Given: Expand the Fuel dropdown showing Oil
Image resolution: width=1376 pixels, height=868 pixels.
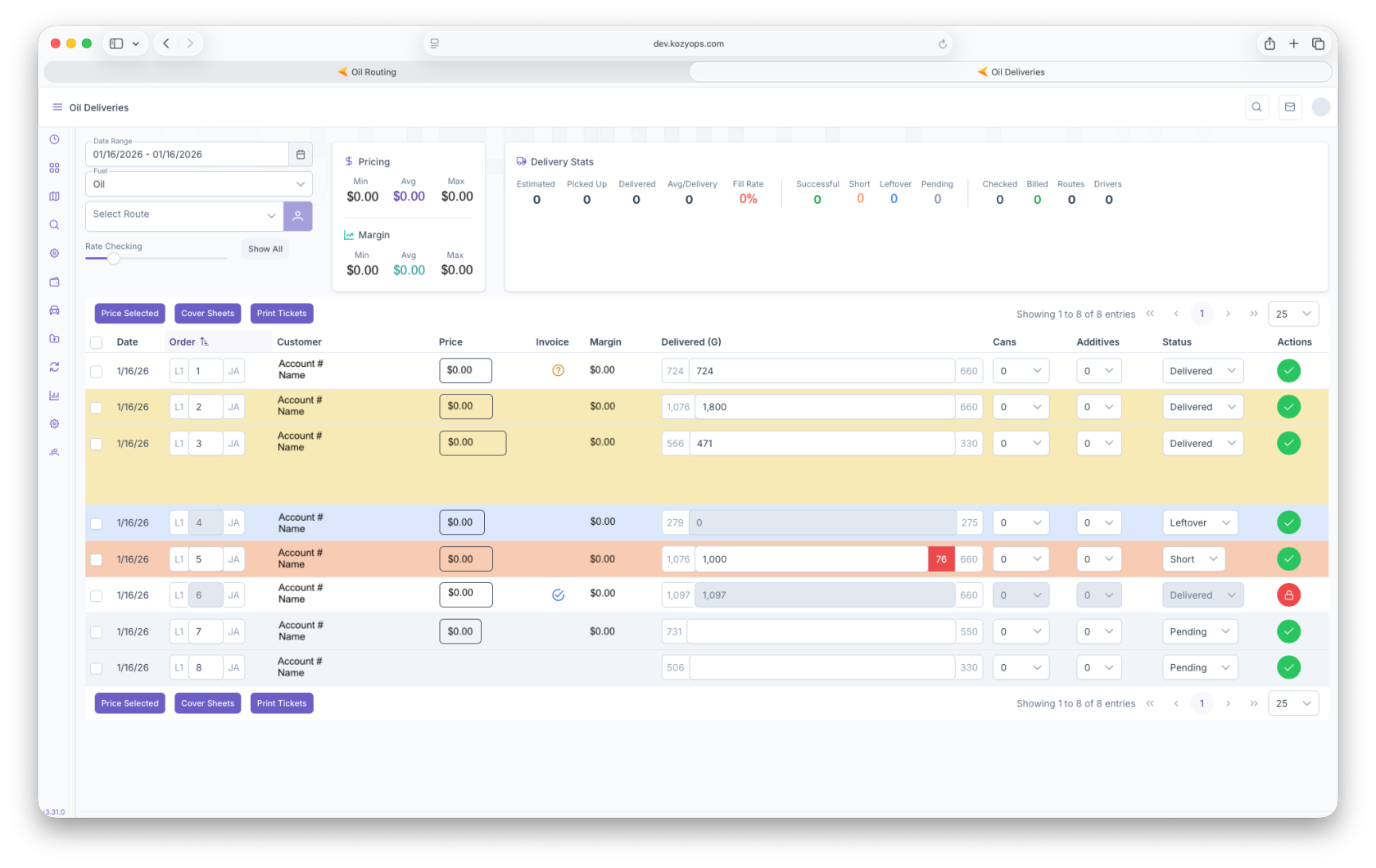Looking at the screenshot, I should [x=199, y=184].
